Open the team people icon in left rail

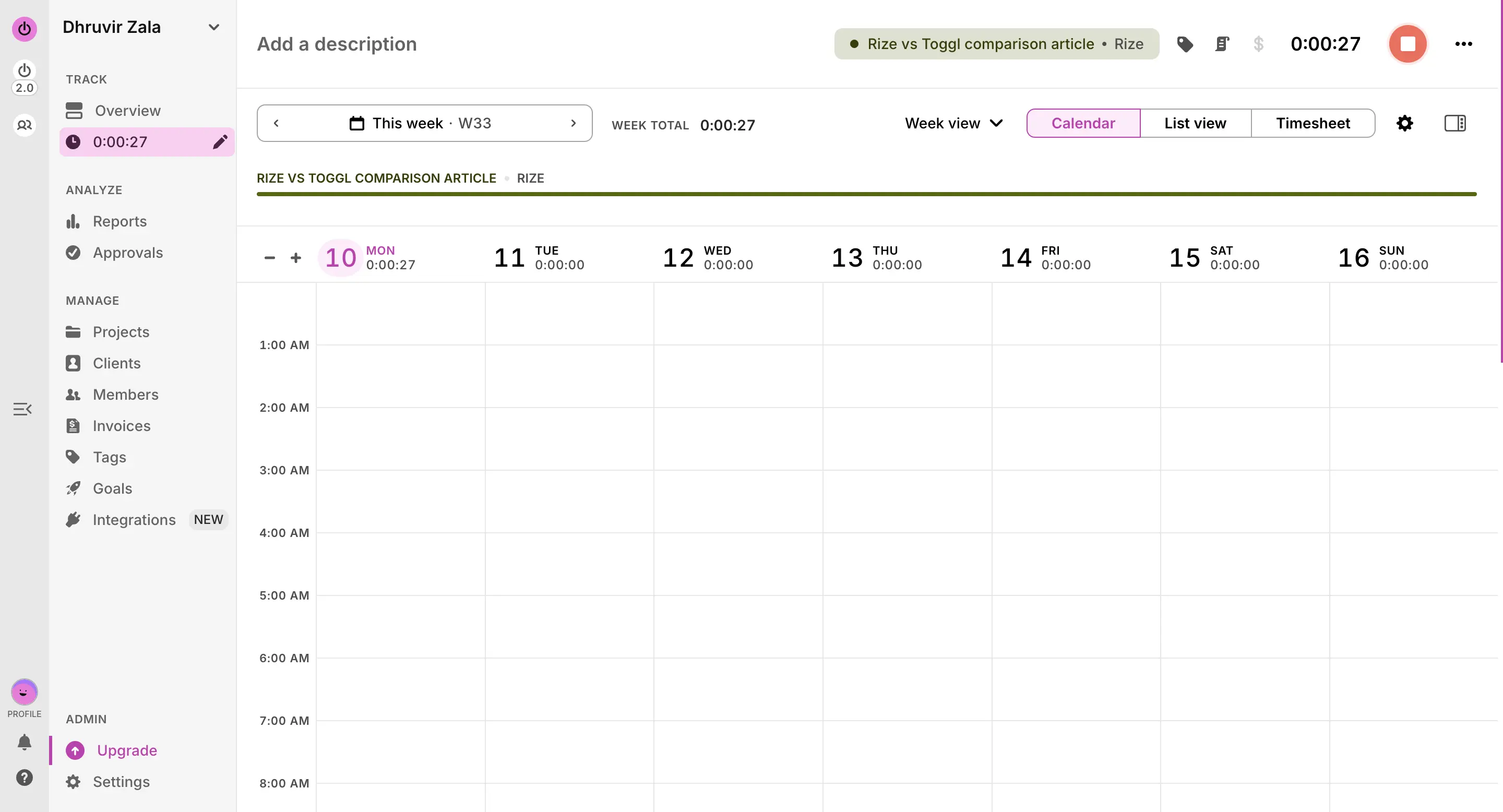25,125
